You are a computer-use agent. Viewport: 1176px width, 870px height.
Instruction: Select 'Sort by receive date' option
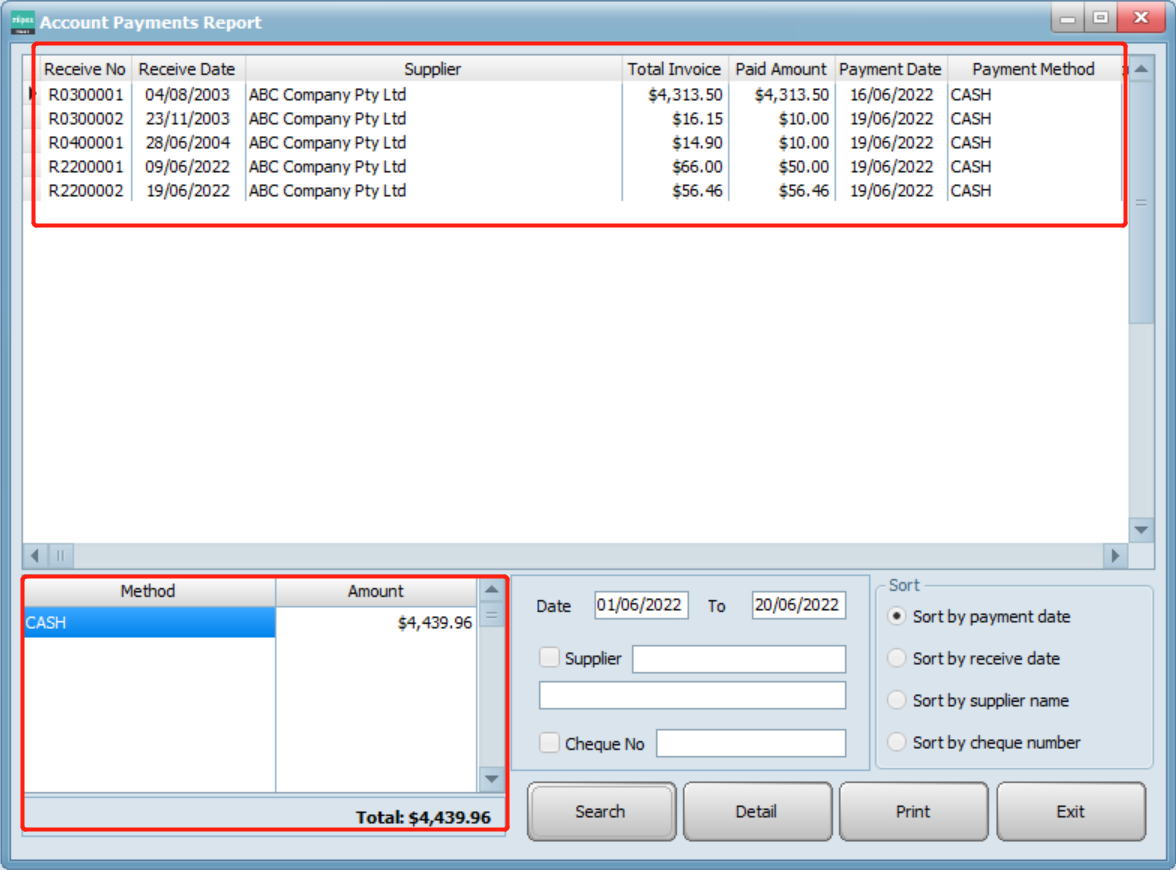(x=897, y=659)
